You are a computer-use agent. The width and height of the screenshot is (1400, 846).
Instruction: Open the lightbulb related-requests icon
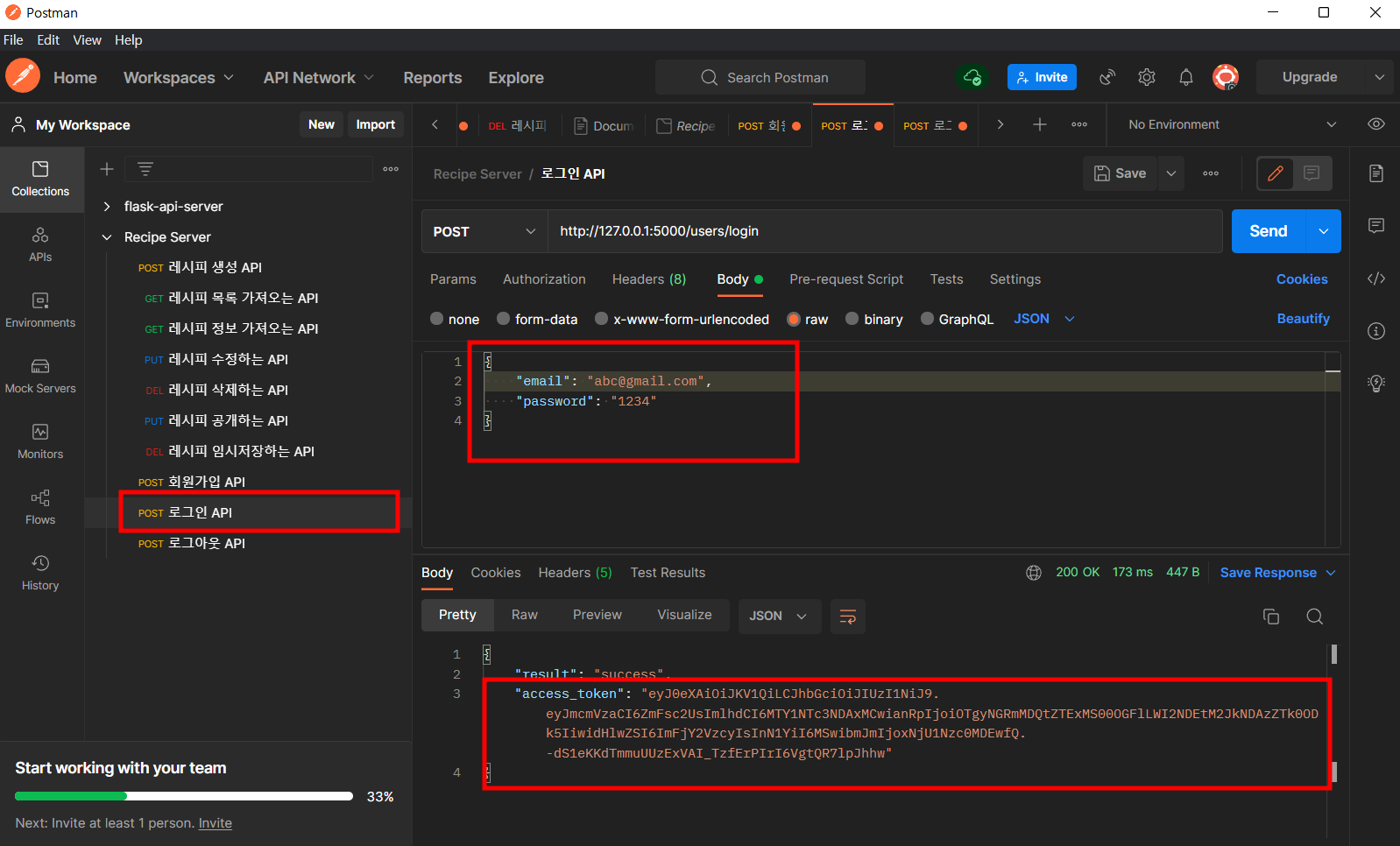[1376, 383]
